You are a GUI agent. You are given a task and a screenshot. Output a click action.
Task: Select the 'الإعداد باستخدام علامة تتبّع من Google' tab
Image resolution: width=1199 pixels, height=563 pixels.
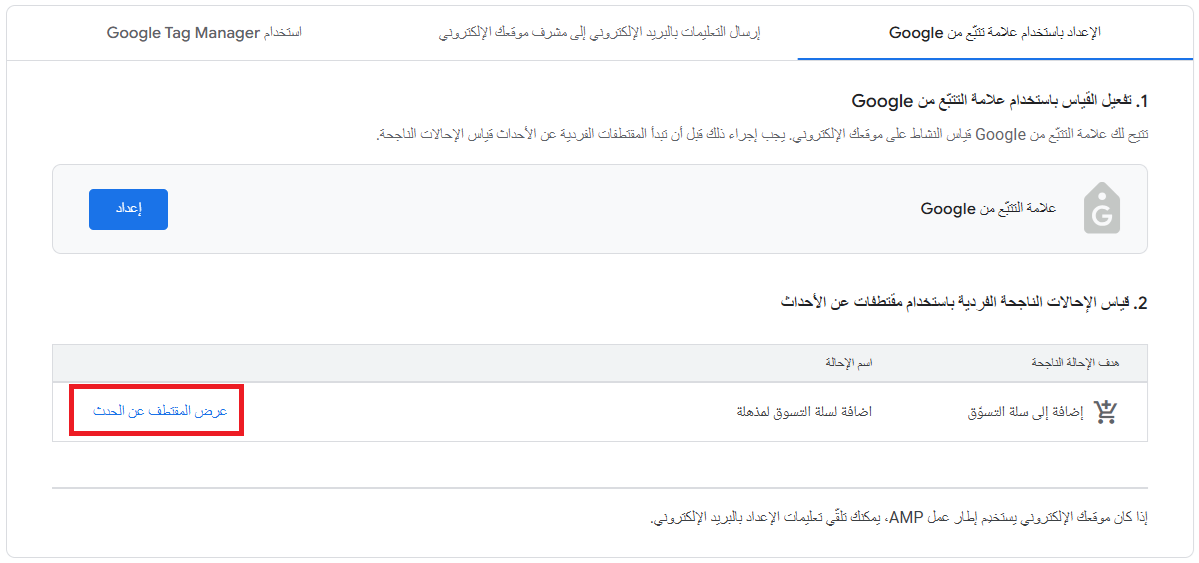point(994,33)
